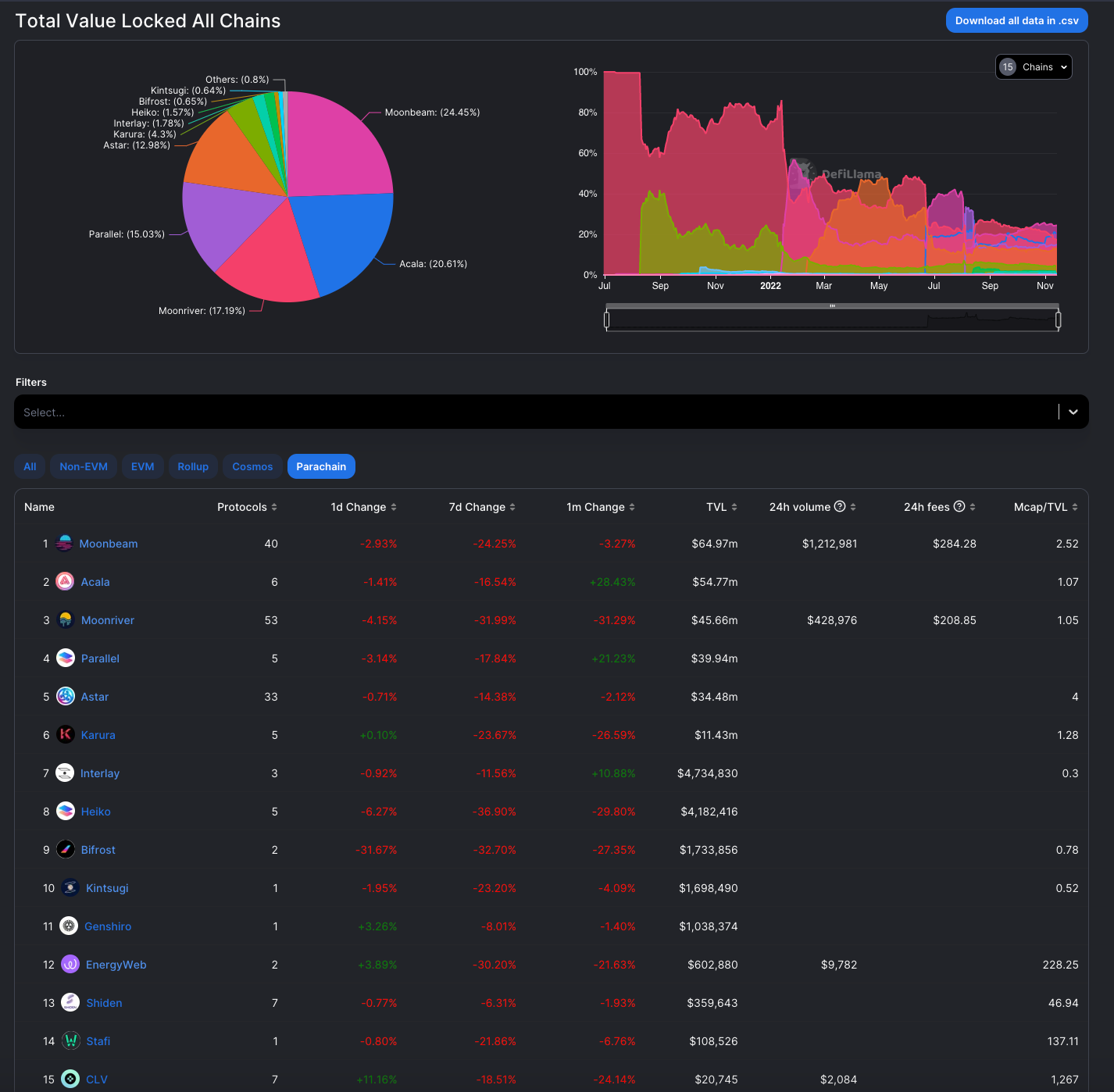This screenshot has width=1114, height=1092.
Task: Sort table by 24h volume arrows
Action: 853,507
